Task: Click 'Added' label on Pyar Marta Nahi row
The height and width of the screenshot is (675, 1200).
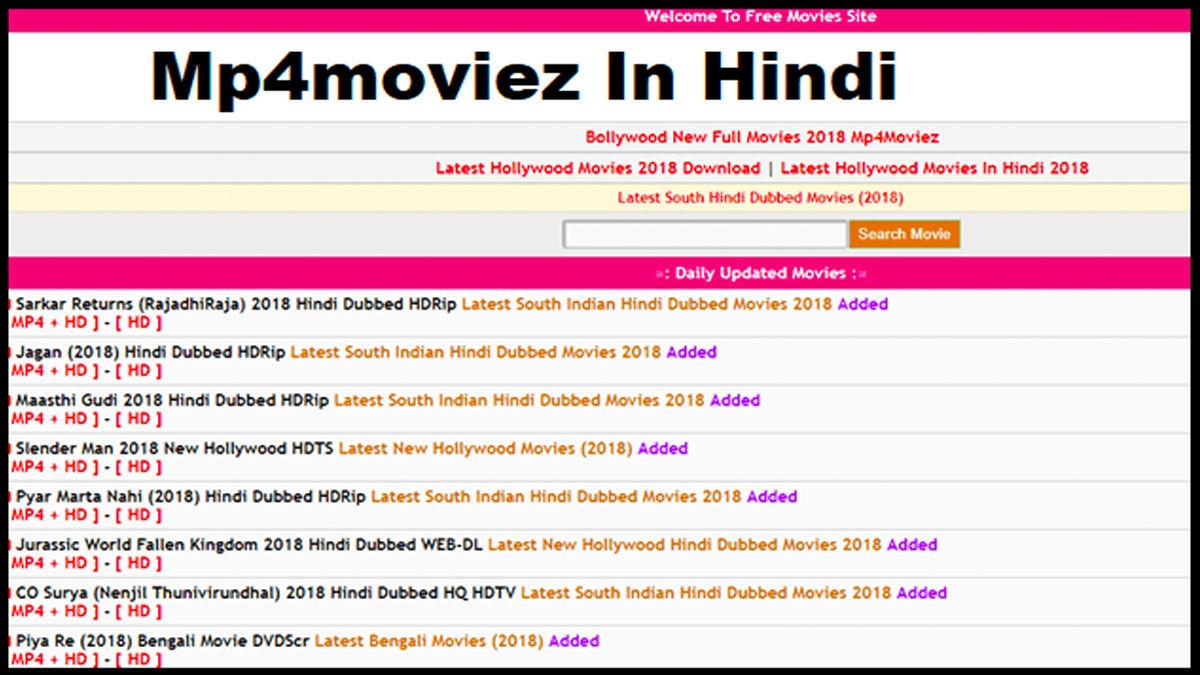Action: [x=772, y=497]
